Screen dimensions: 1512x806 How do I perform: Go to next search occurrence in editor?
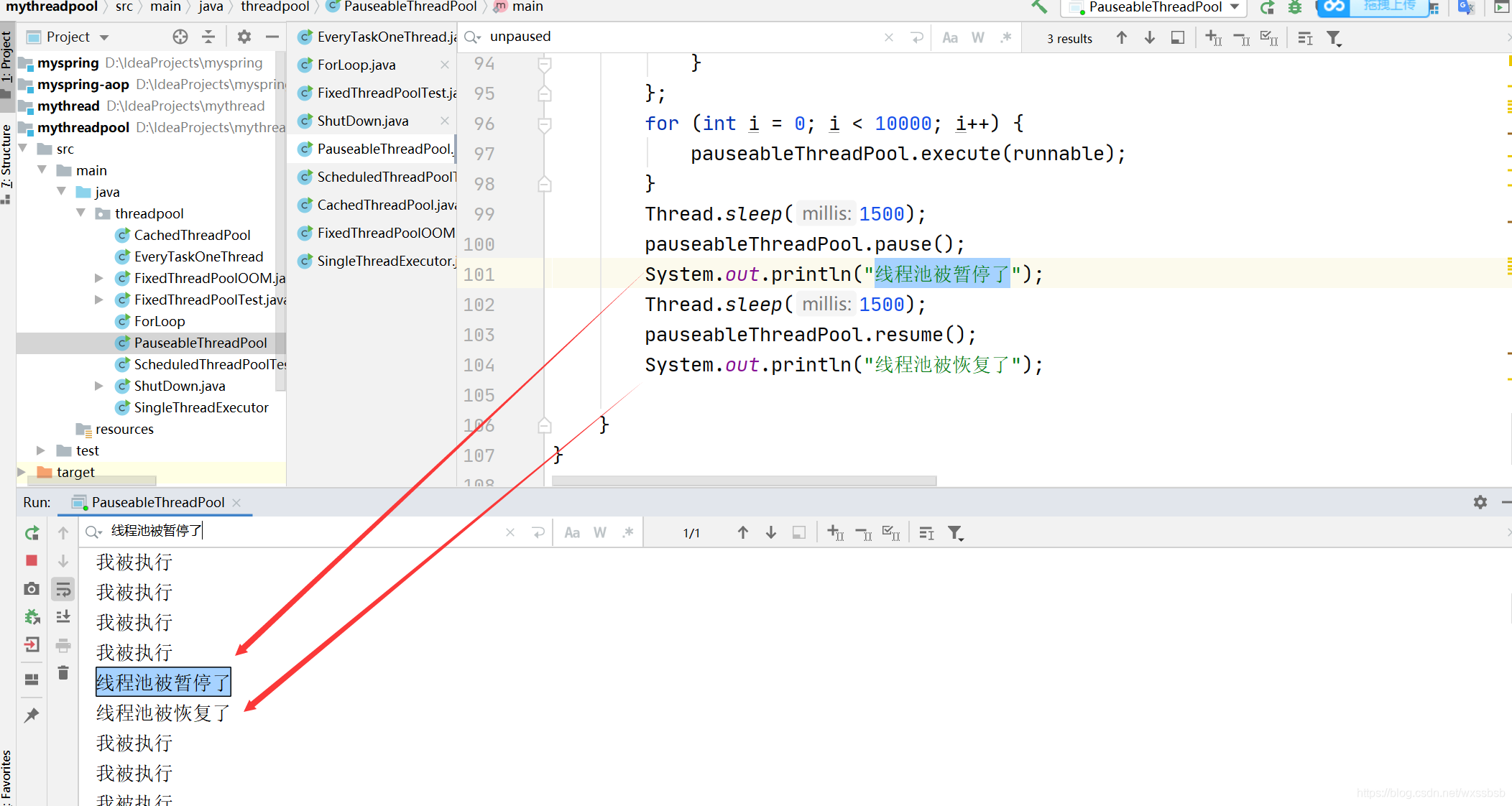tap(1150, 38)
